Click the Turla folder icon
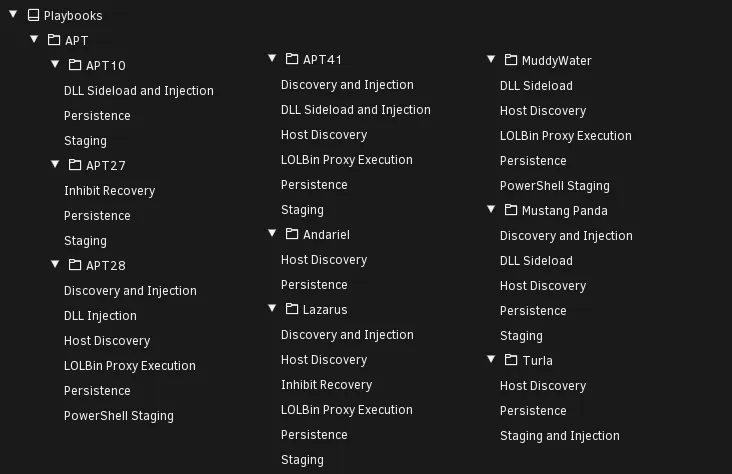This screenshot has height=474, width=732. pos(511,360)
